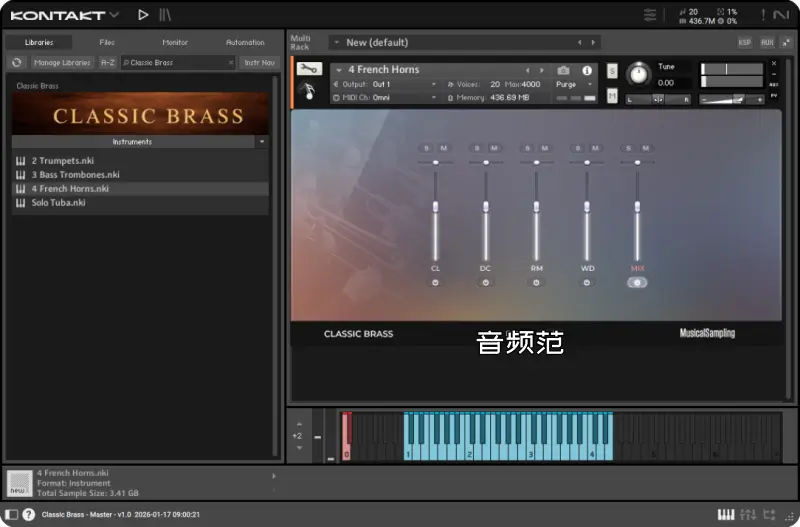Toggle the MIX channel power button

(637, 282)
